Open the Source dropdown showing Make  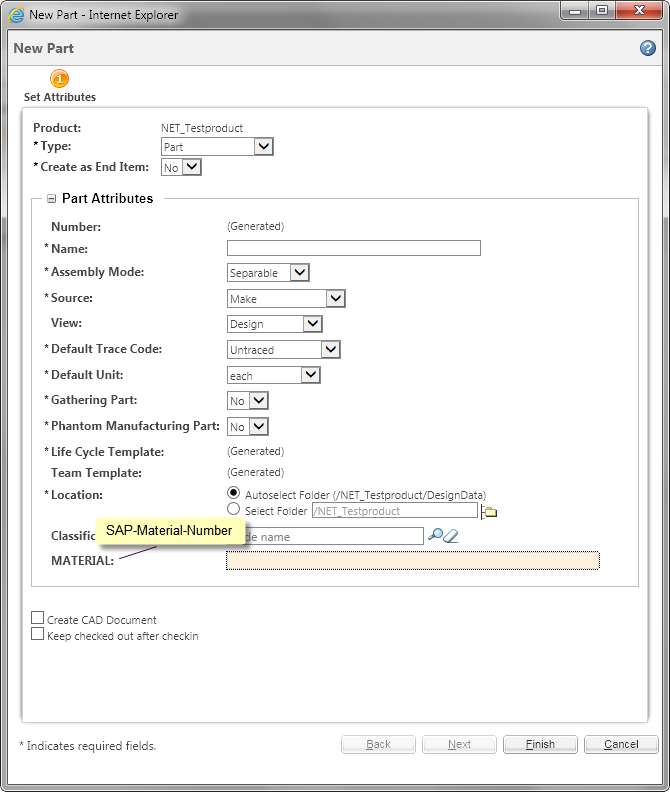286,299
